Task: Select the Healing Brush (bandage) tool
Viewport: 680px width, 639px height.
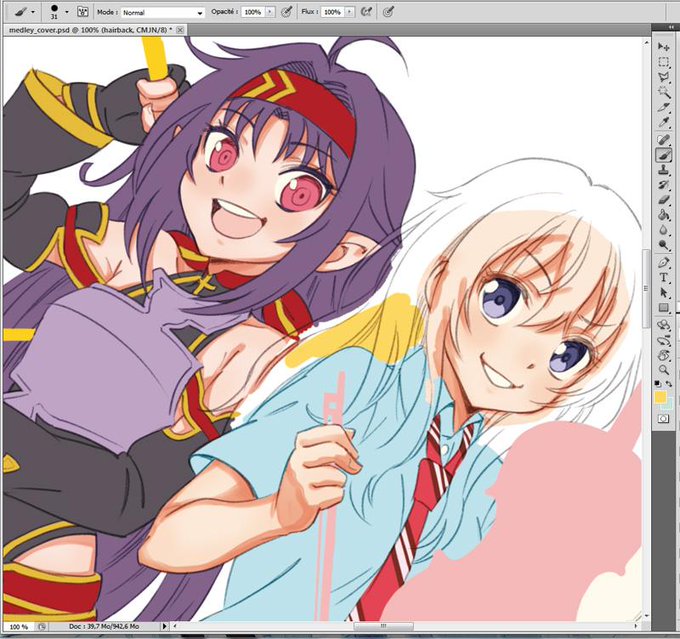Action: (664, 140)
